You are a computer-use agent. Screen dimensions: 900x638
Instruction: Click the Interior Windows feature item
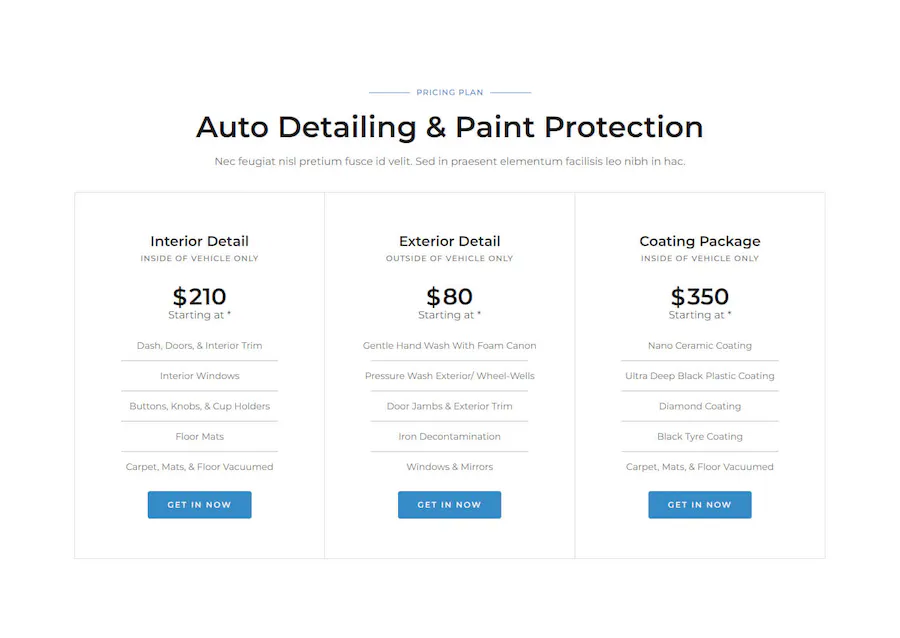click(x=199, y=376)
